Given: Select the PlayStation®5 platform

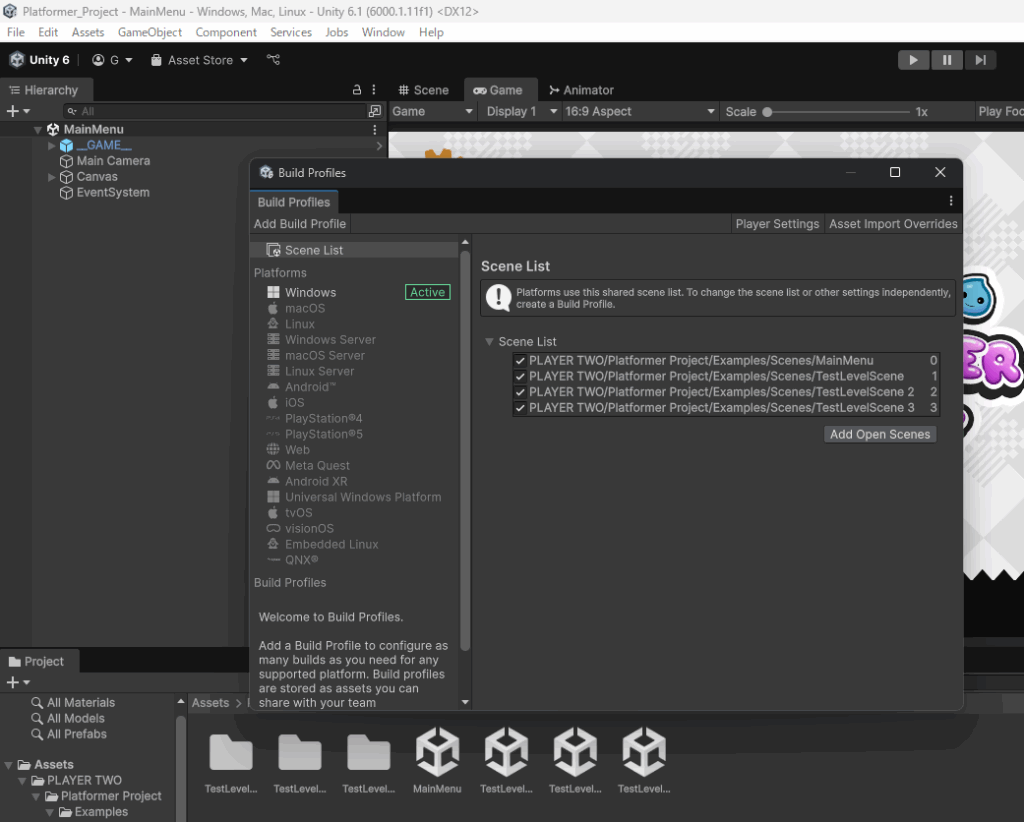Looking at the screenshot, I should pyautogui.click(x=354, y=434).
